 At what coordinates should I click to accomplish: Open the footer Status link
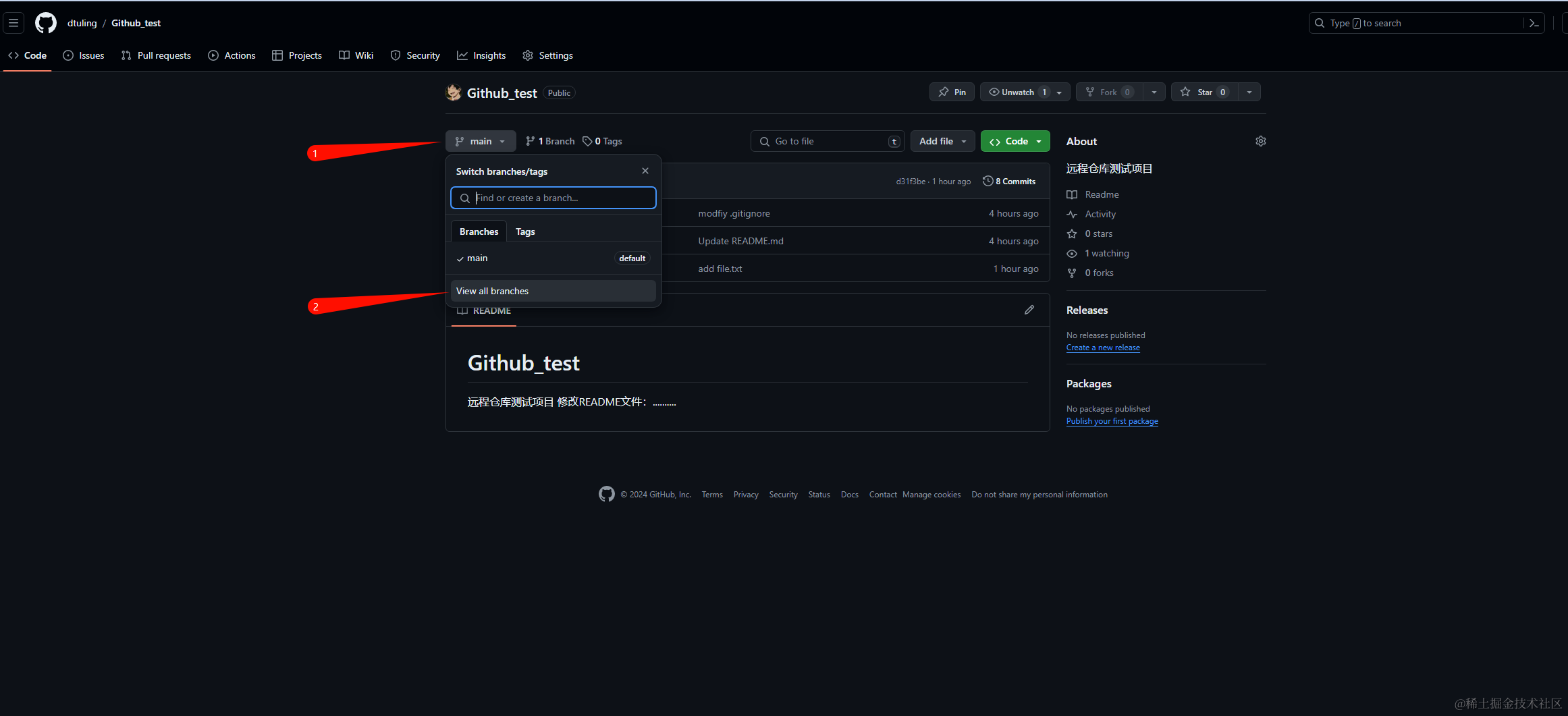click(x=819, y=495)
